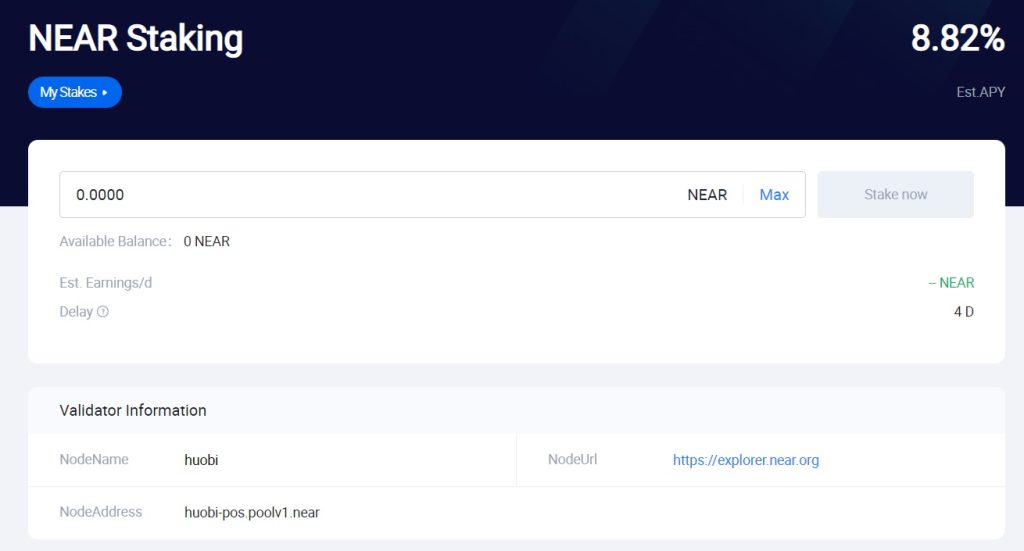The width and height of the screenshot is (1024, 551).
Task: Click the info icon next to Delay
Action: click(x=103, y=312)
